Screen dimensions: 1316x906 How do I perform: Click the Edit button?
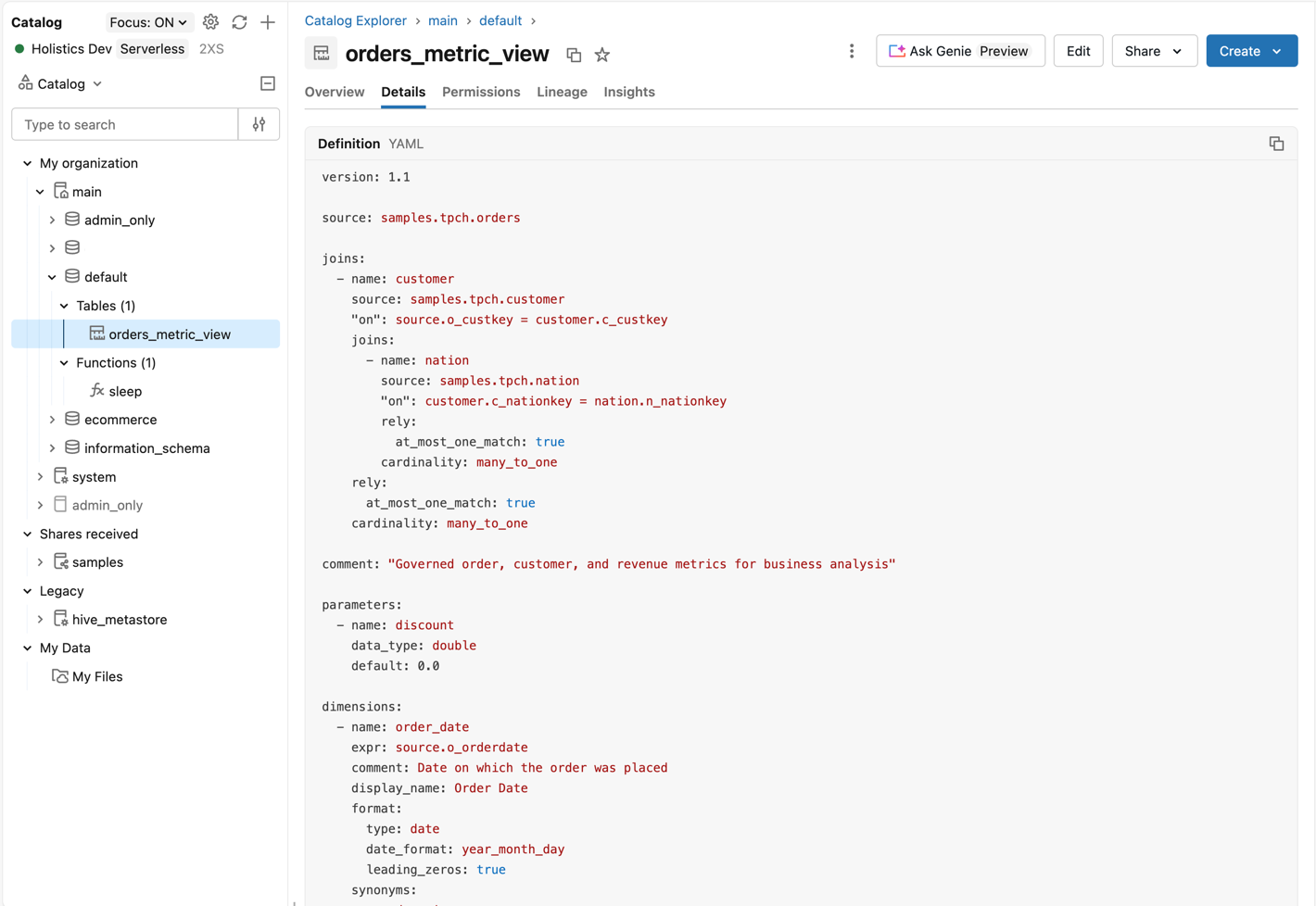coord(1078,51)
